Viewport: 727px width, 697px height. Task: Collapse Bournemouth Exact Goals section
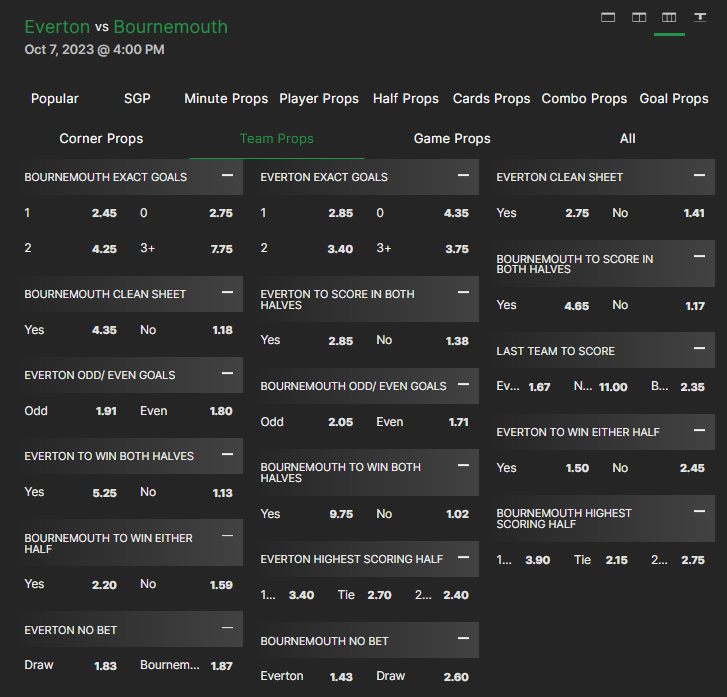point(227,175)
